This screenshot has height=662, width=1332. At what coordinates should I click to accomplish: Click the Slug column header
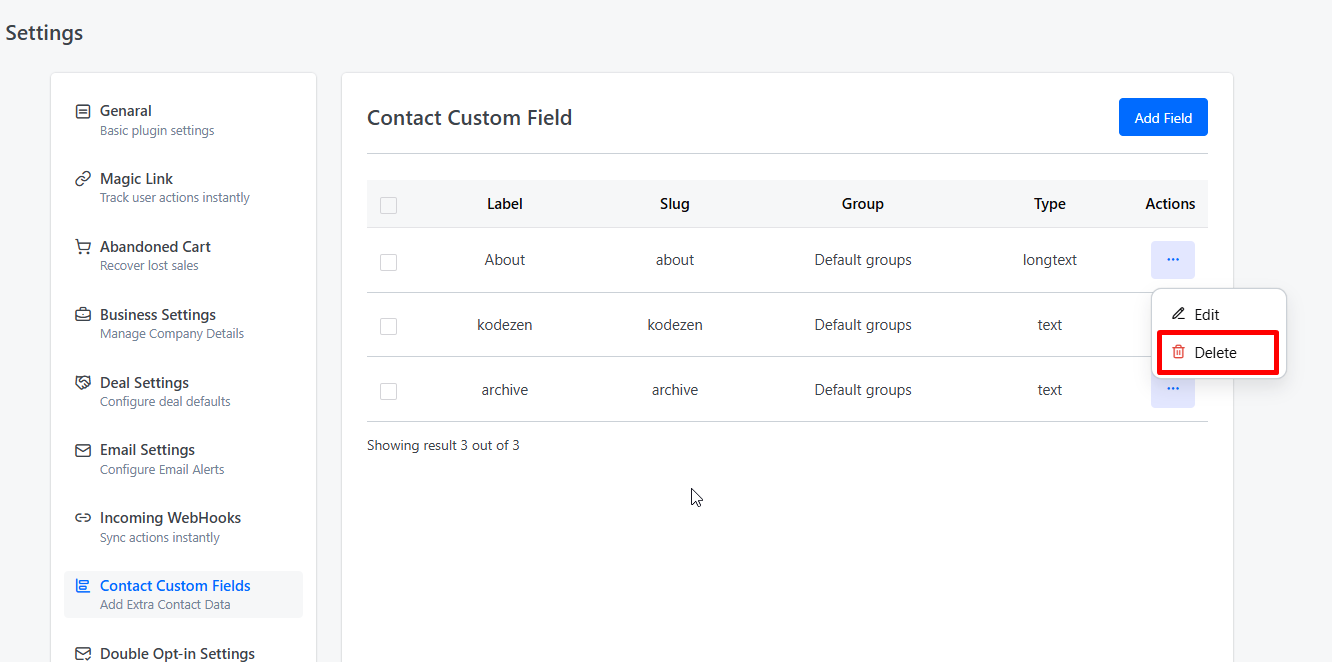point(675,204)
